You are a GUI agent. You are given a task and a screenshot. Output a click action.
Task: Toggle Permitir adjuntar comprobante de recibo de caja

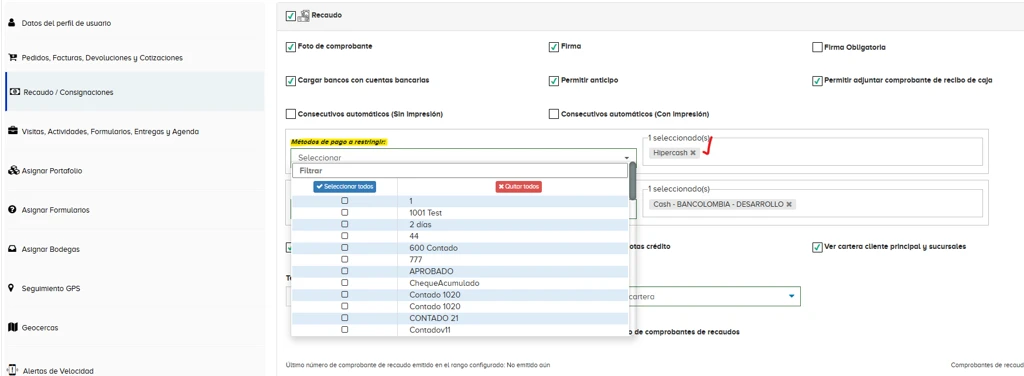817,81
